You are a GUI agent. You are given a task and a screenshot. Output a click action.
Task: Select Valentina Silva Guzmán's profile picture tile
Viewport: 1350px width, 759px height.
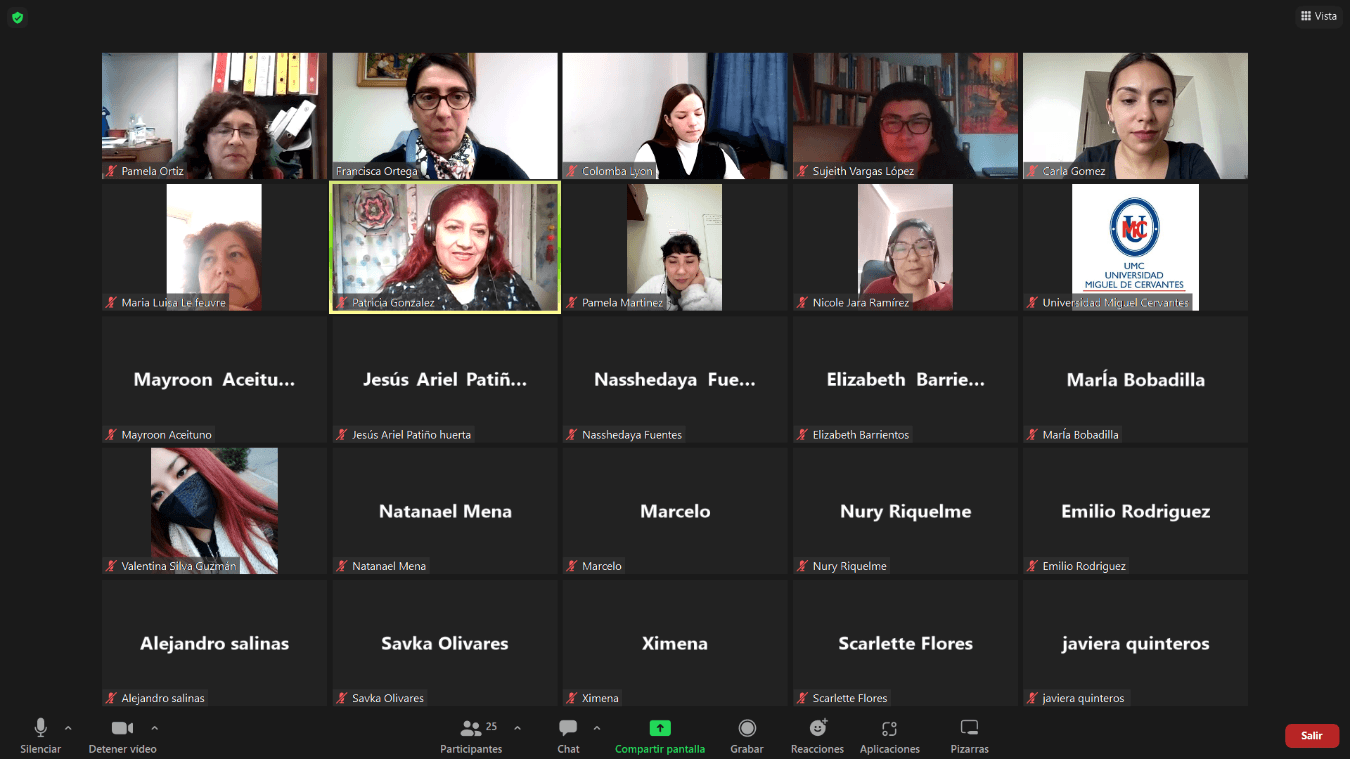click(214, 511)
